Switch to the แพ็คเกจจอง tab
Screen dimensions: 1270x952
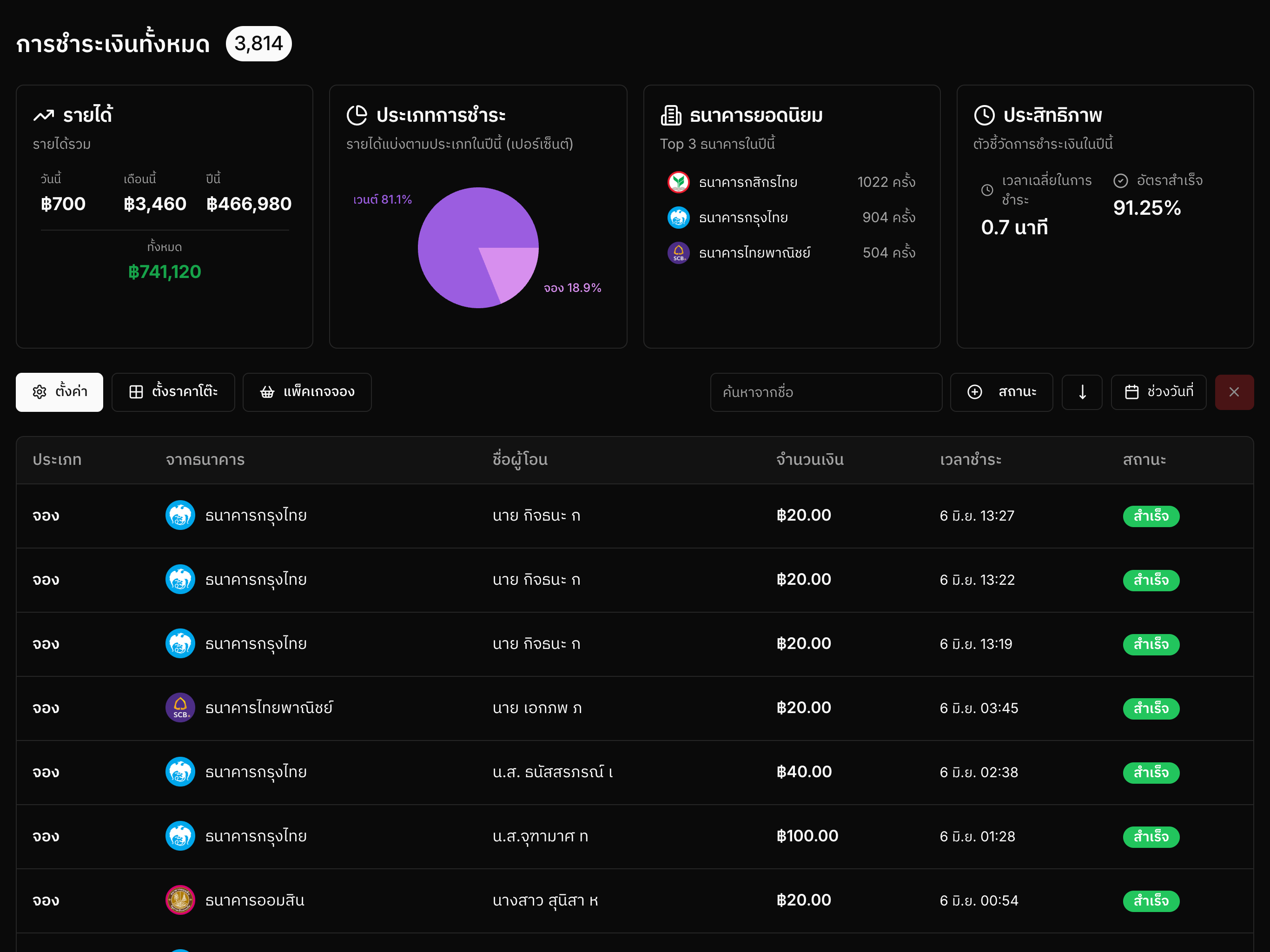coord(307,392)
